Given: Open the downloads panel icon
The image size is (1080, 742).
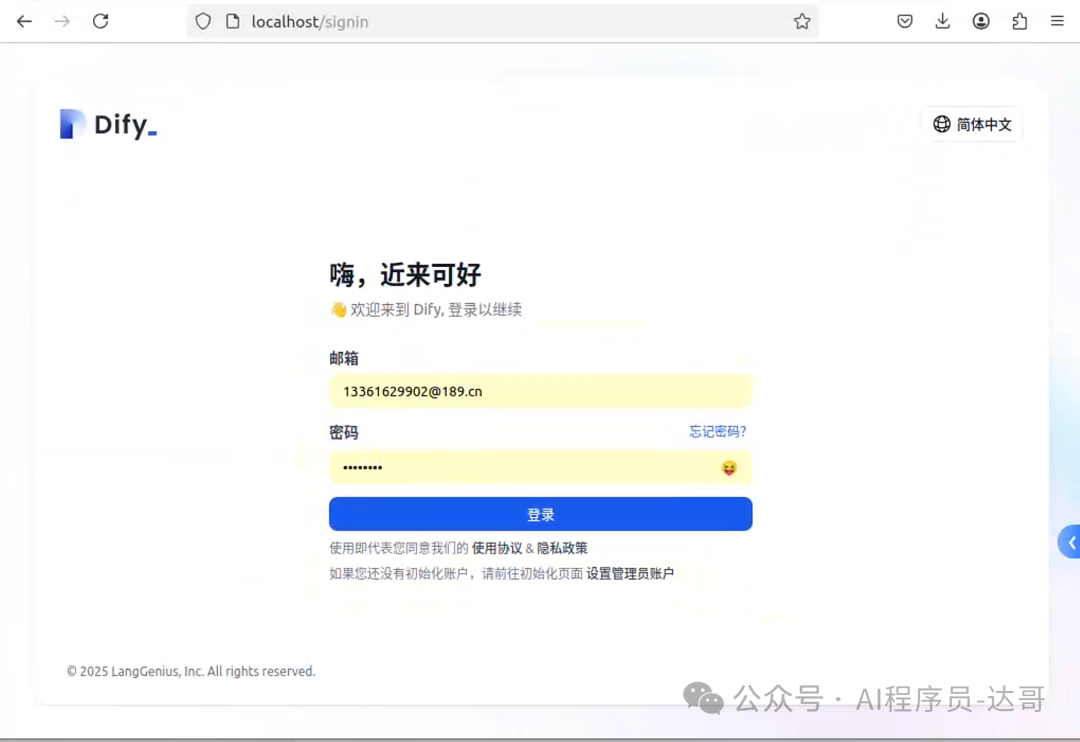Looking at the screenshot, I should (942, 21).
